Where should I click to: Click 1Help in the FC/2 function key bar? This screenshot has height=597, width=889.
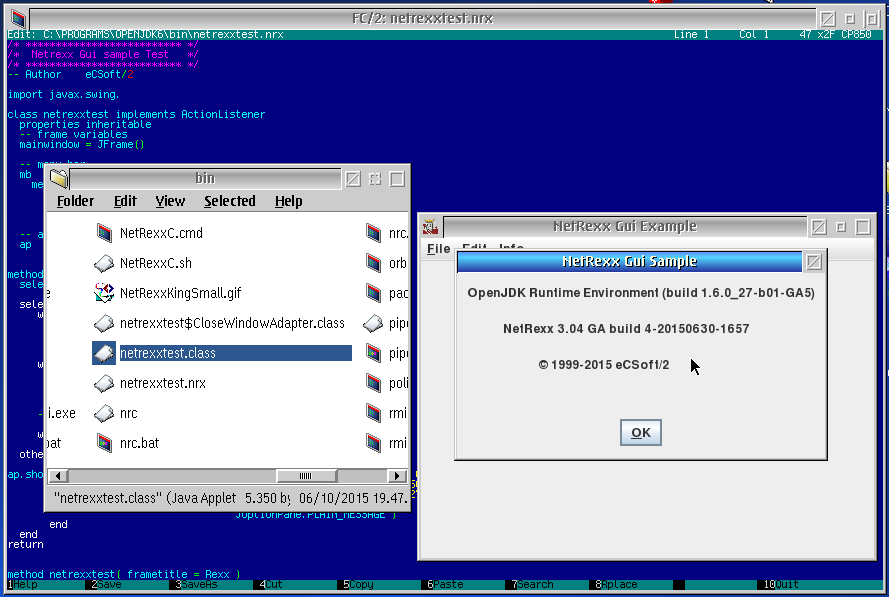point(23,585)
